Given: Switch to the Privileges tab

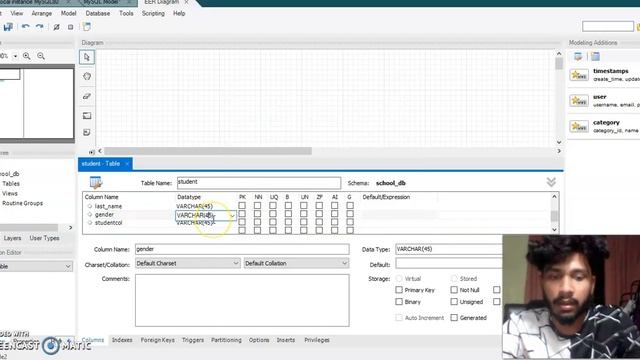Looking at the screenshot, I should coord(317,340).
